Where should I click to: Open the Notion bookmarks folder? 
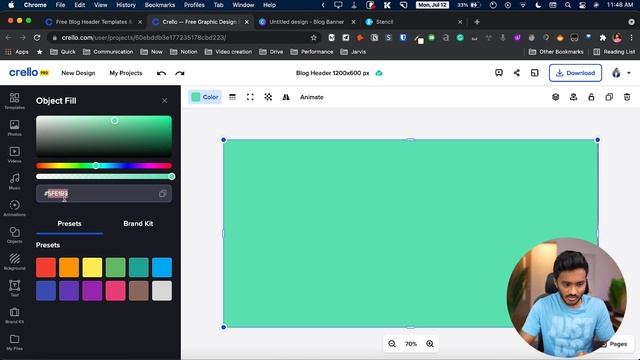click(x=184, y=52)
